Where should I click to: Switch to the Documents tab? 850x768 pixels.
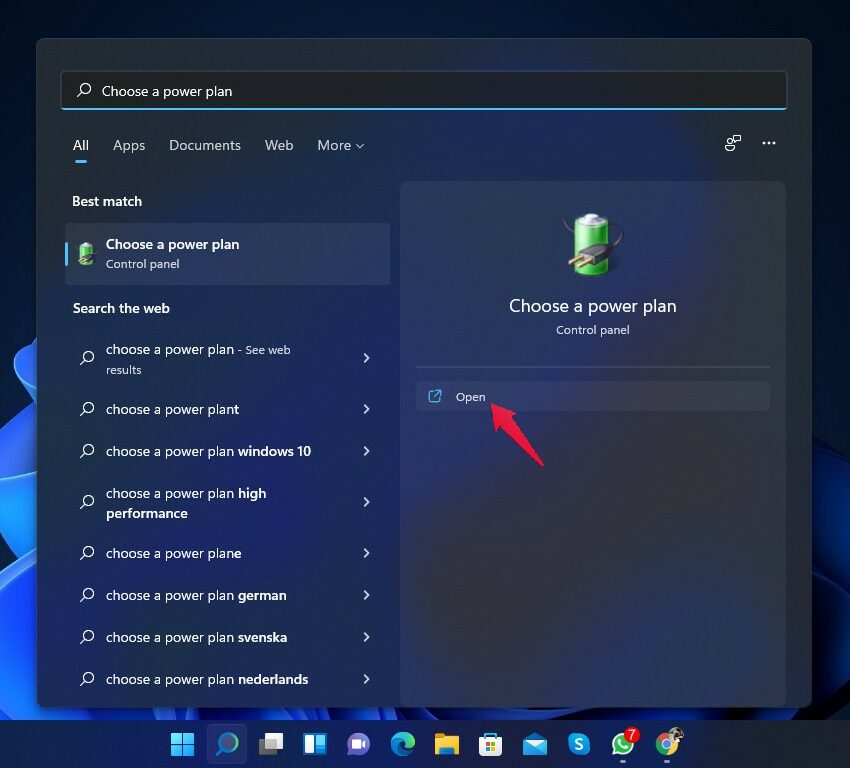click(x=205, y=146)
